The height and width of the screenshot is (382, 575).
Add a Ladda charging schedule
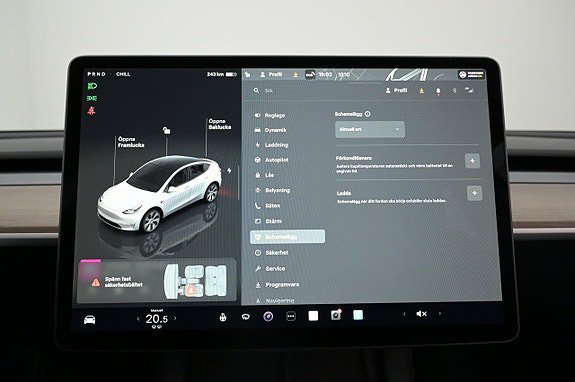[475, 193]
